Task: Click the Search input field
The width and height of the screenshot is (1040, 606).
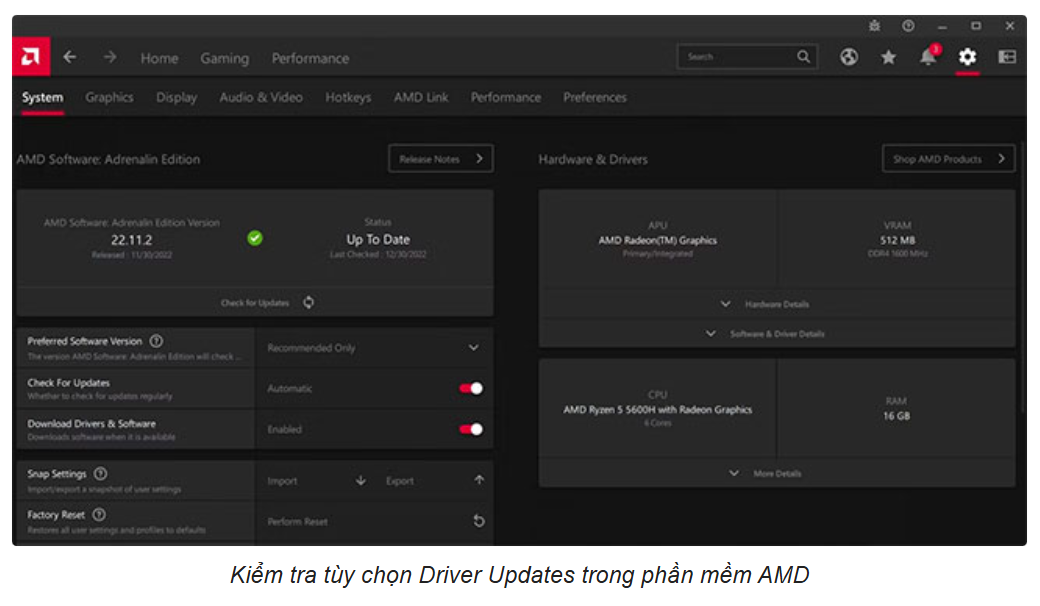Action: point(738,58)
